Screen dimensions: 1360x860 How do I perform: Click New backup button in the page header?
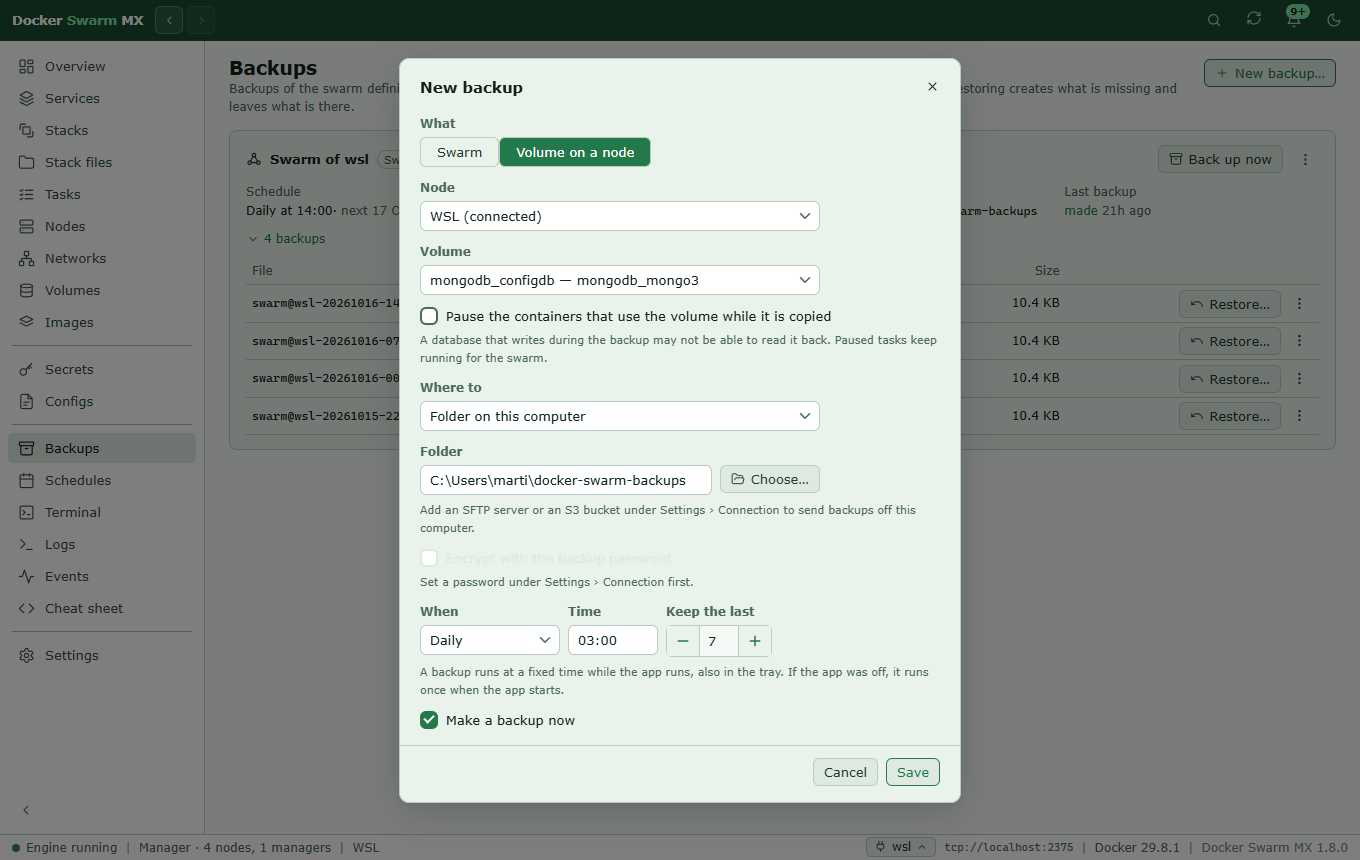(1270, 73)
